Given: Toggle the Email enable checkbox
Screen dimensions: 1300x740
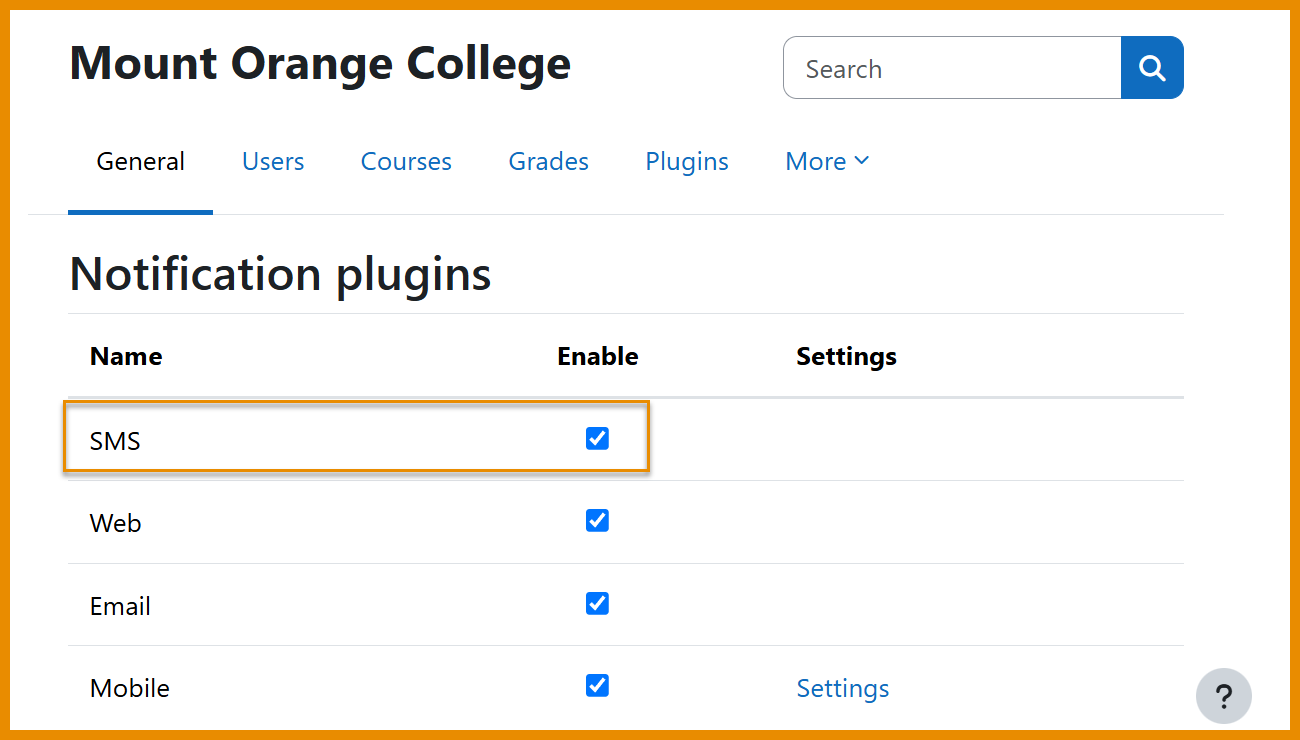Looking at the screenshot, I should 597,603.
